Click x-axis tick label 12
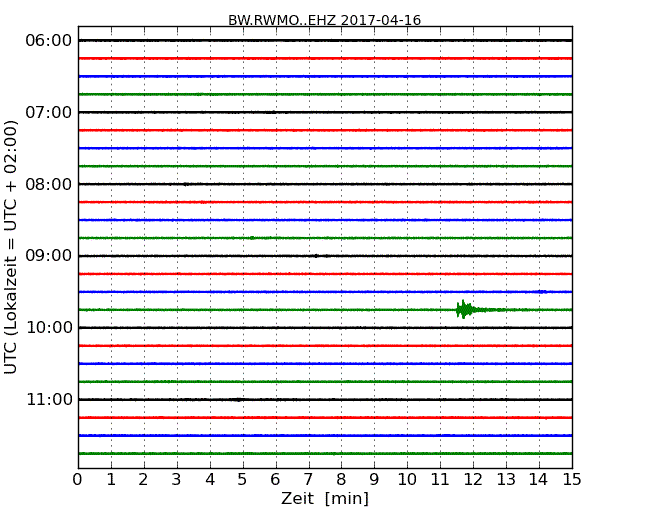Viewport: 650px width, 520px height. (x=473, y=480)
